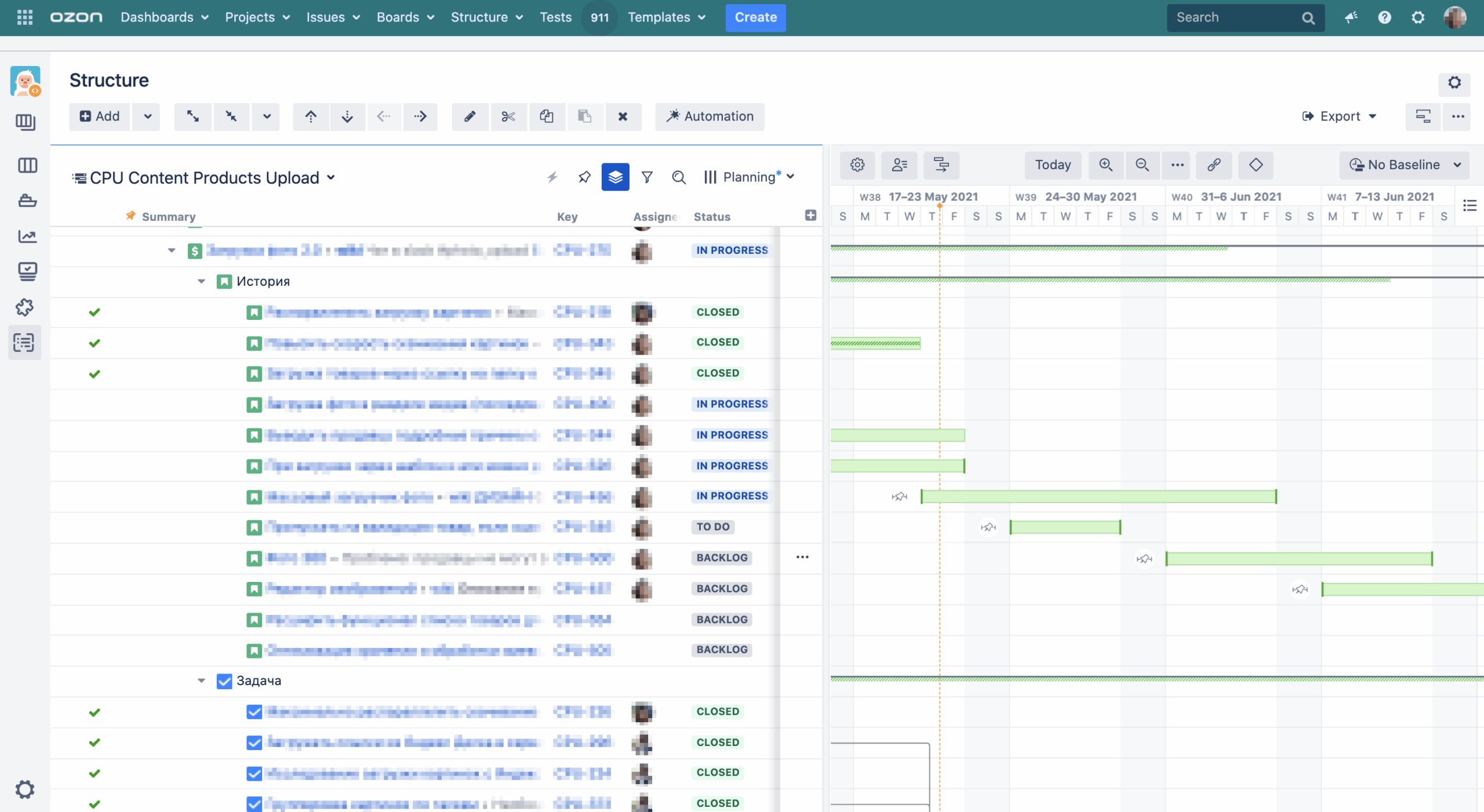The width and height of the screenshot is (1484, 812).
Task: Cut the selected issue using the scissors icon
Action: (508, 116)
